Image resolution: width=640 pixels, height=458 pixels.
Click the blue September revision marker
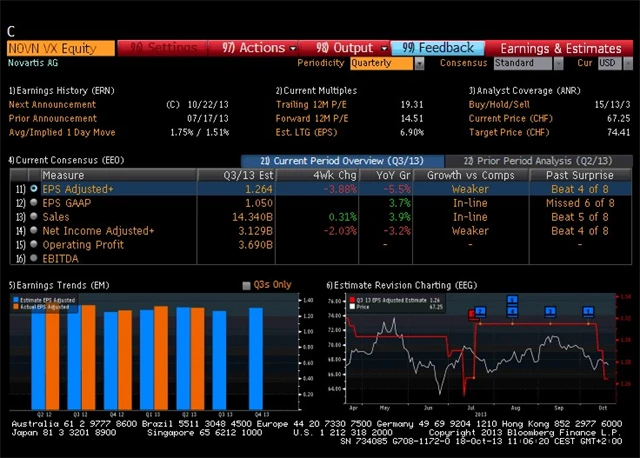point(550,312)
